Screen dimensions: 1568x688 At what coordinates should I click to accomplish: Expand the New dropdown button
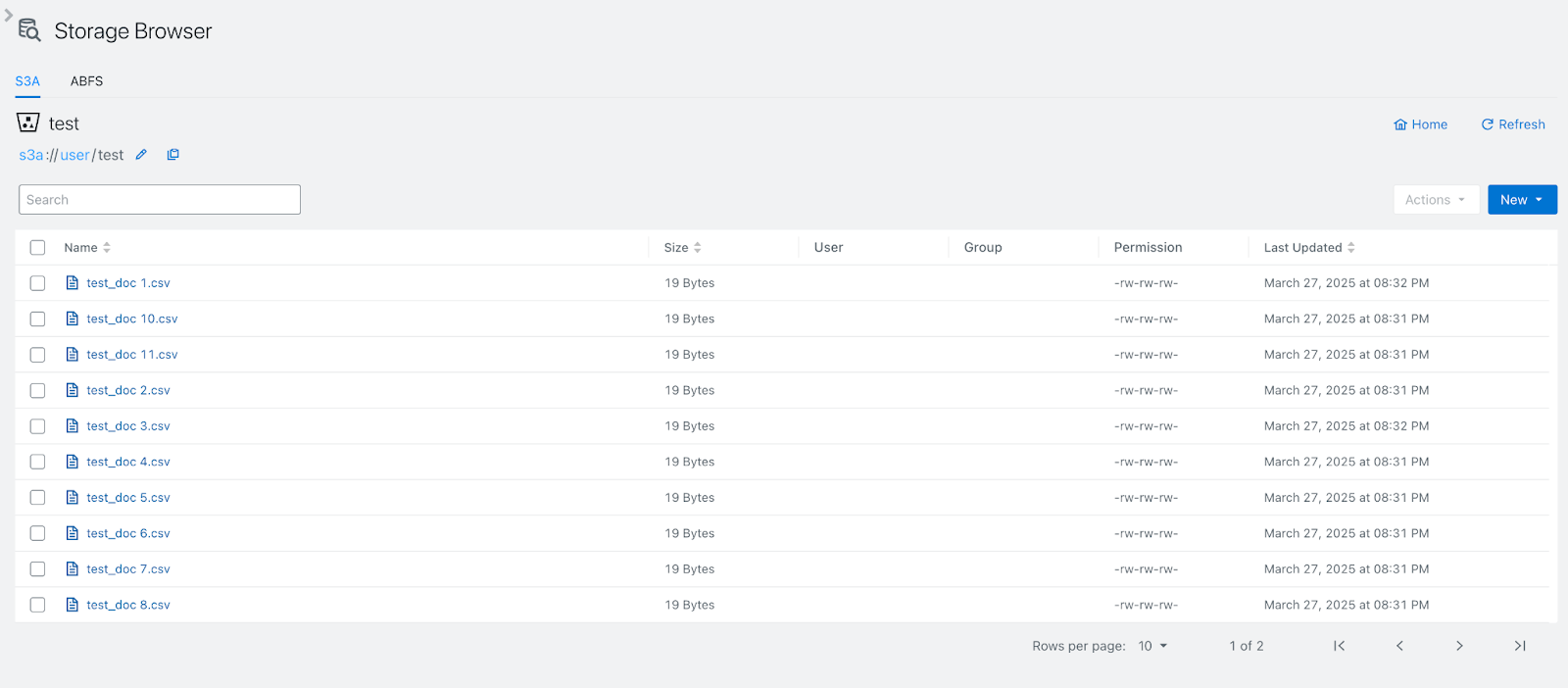(1521, 200)
